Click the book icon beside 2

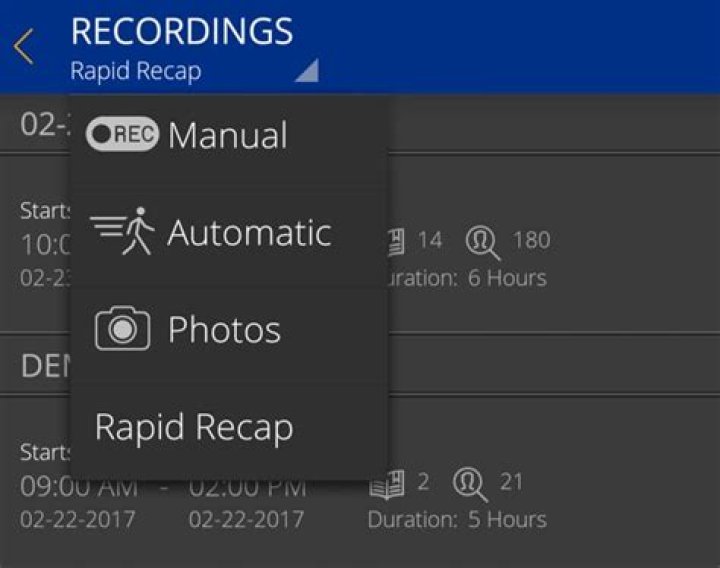387,484
